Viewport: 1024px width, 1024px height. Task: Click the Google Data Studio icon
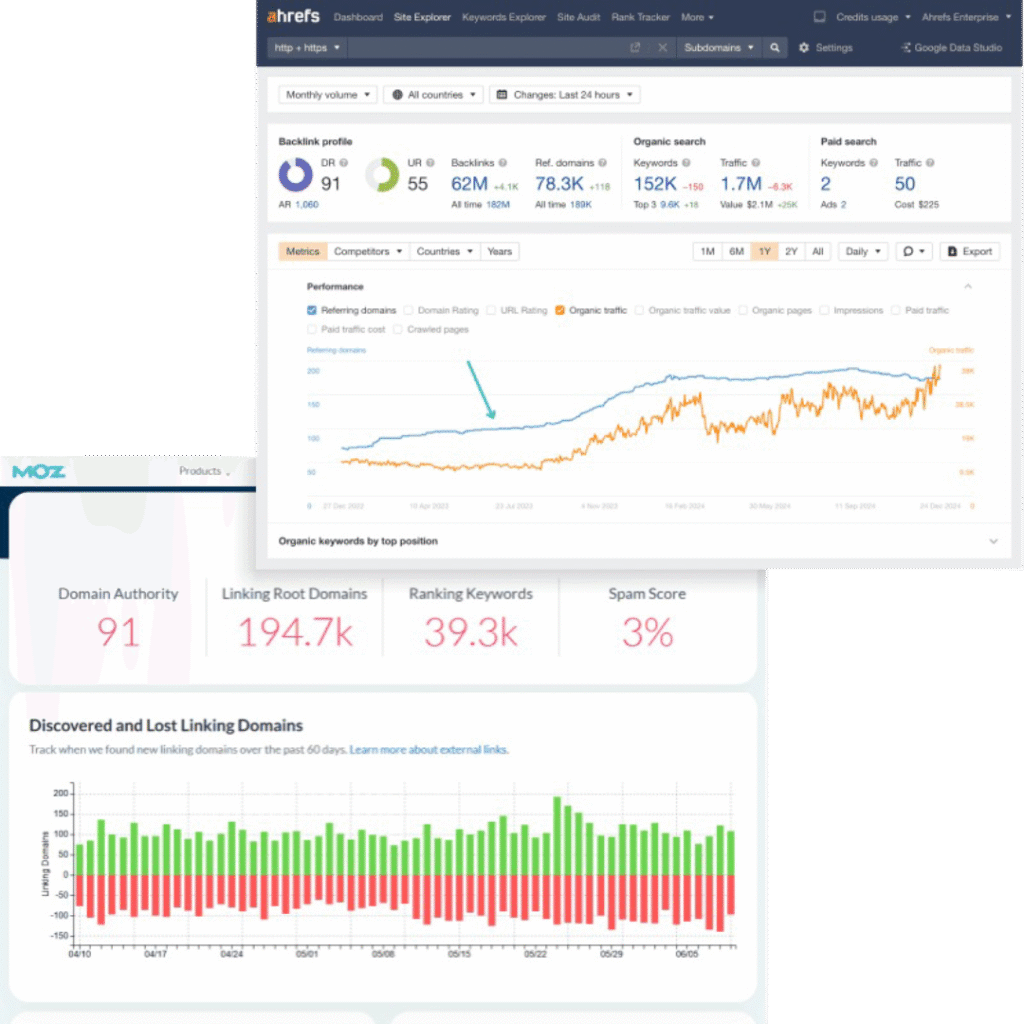(x=906, y=48)
